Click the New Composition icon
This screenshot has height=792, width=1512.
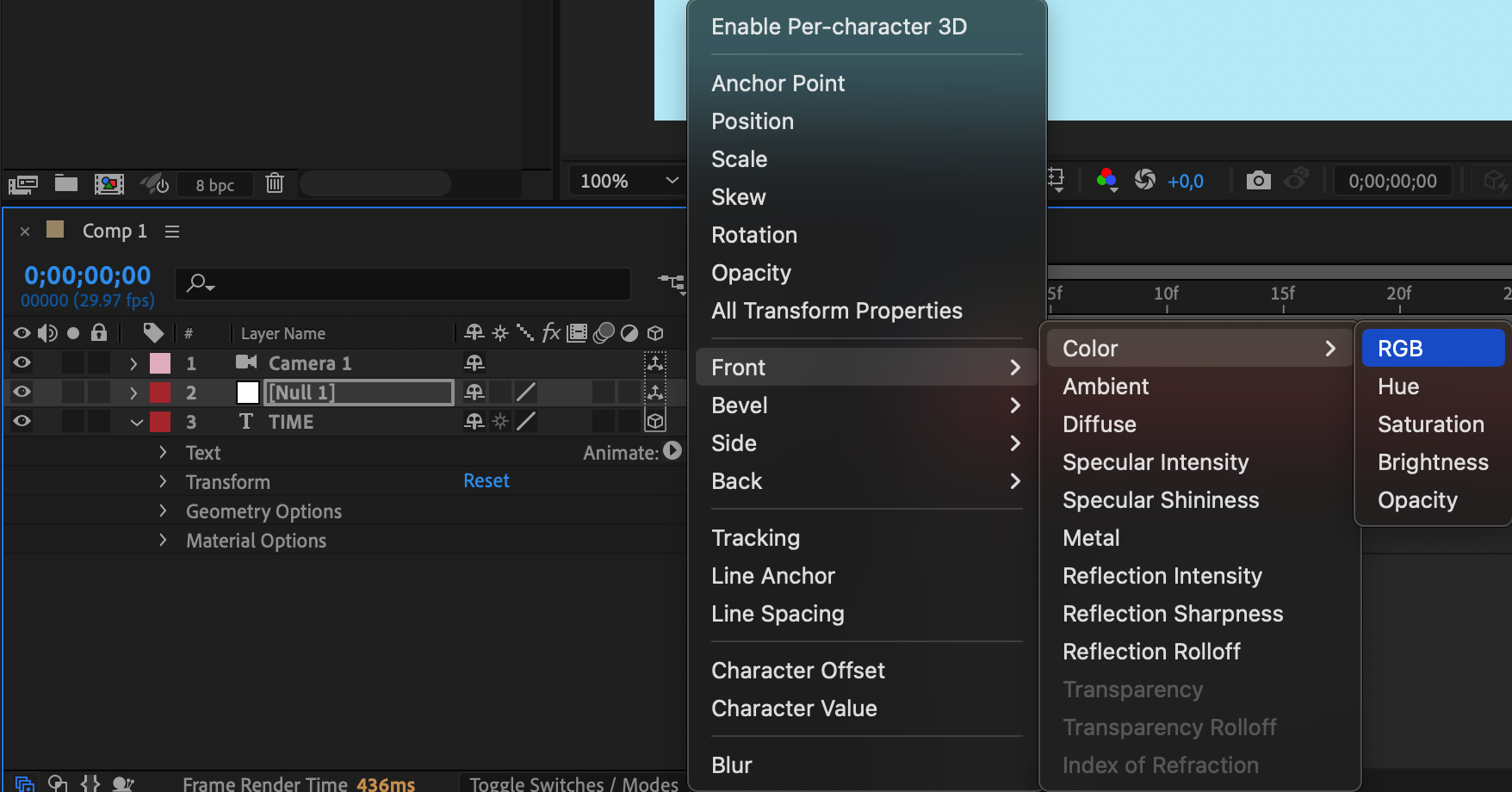(108, 183)
